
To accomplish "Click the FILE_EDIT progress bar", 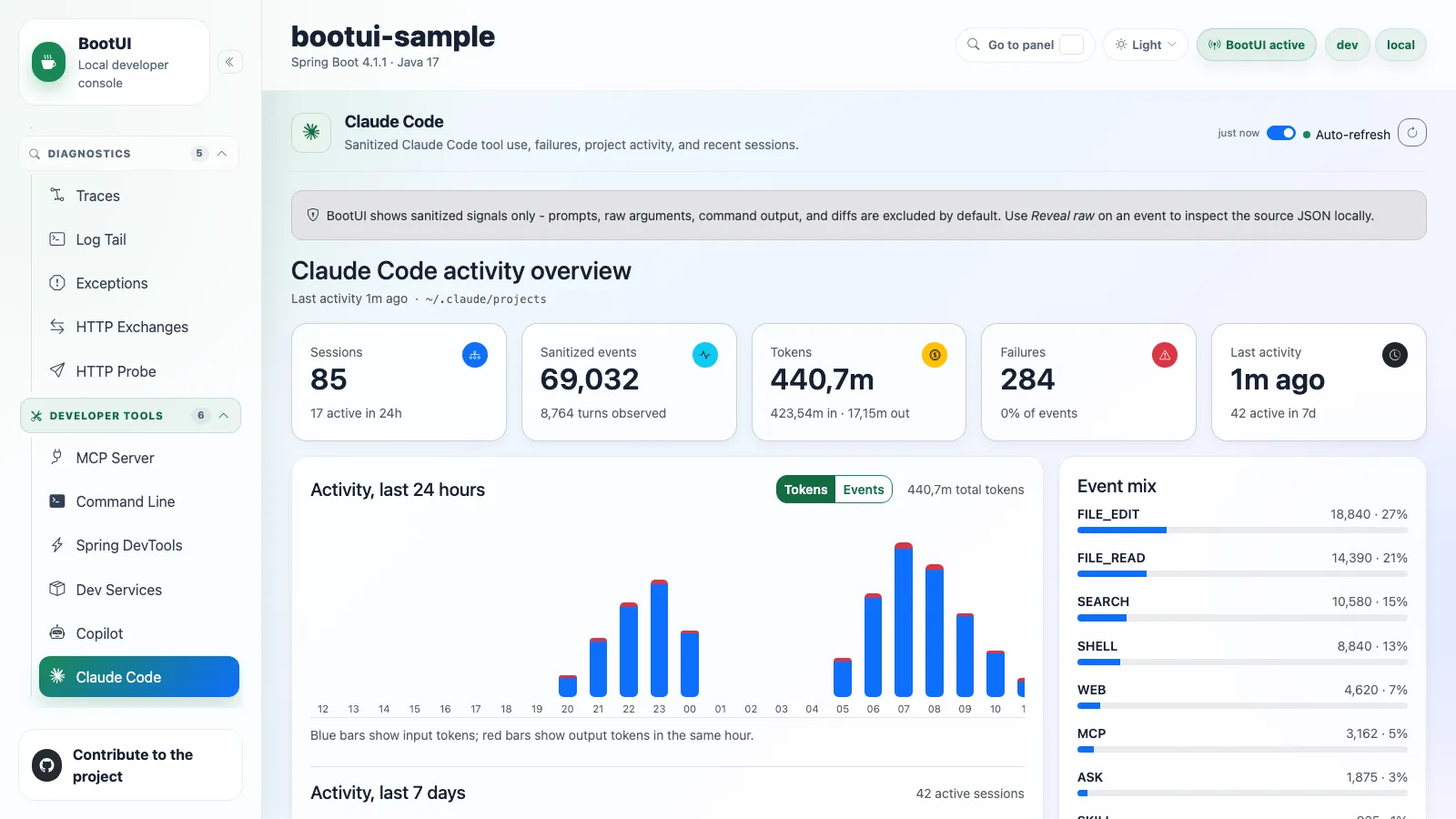I will pos(1242,530).
